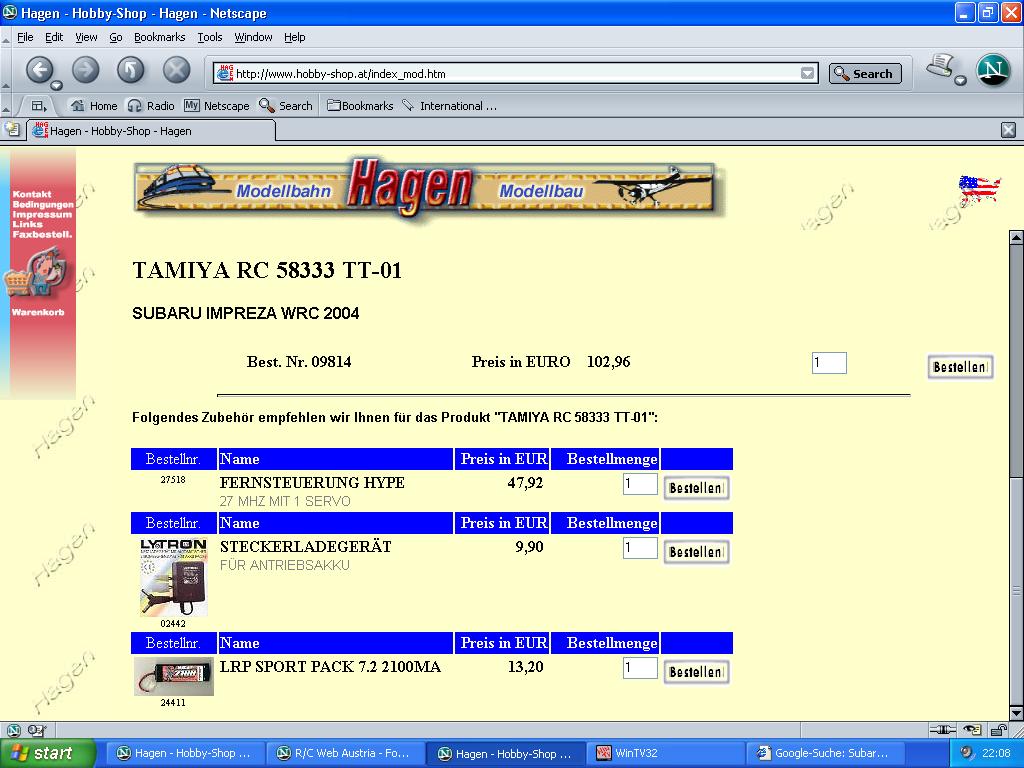Open My Netscape from the personal toolbar
This screenshot has width=1024, height=768.
[x=216, y=106]
